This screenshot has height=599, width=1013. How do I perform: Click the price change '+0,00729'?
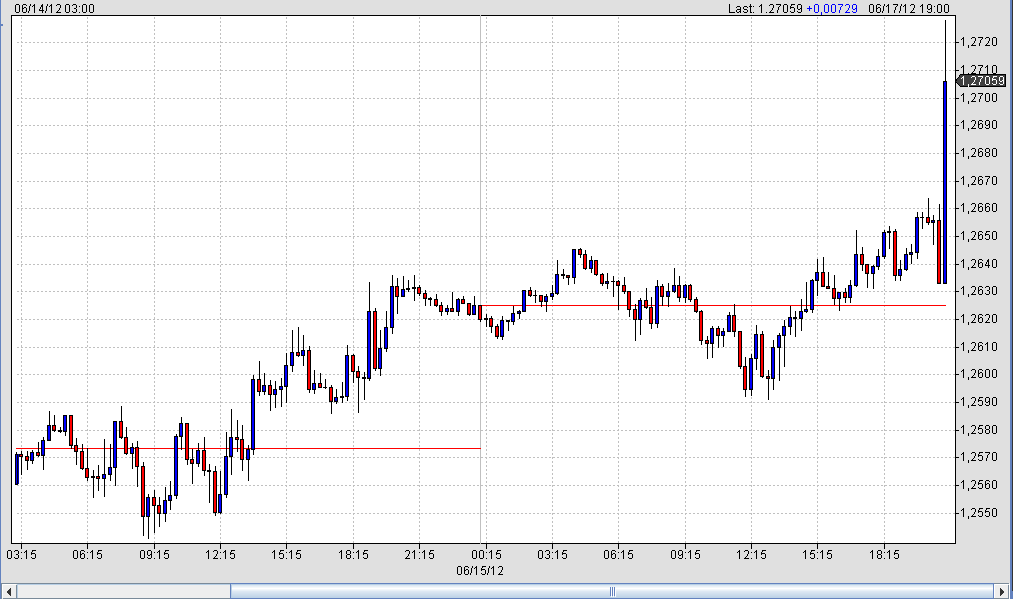click(832, 8)
